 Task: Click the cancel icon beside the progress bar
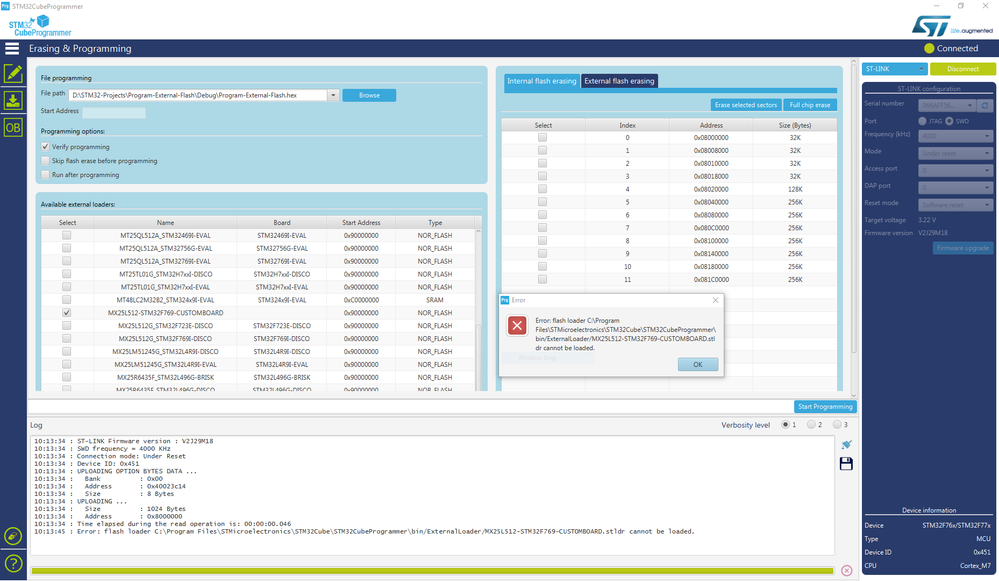pos(847,570)
